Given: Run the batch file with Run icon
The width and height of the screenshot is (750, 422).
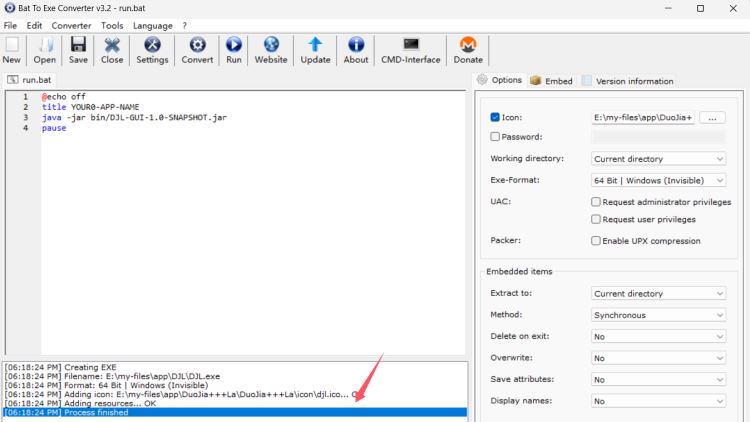Looking at the screenshot, I should click(234, 50).
